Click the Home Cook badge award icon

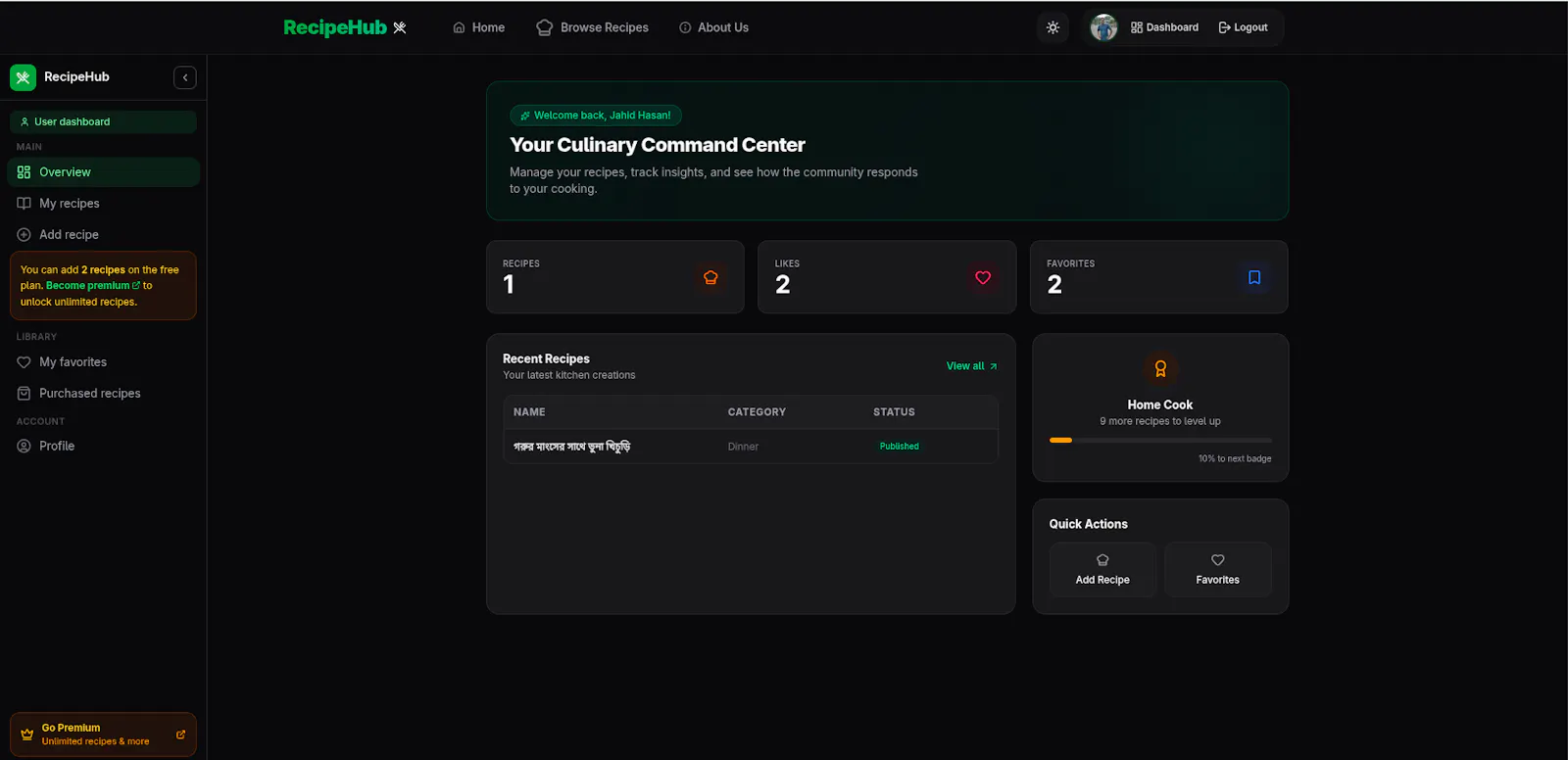[x=1160, y=369]
